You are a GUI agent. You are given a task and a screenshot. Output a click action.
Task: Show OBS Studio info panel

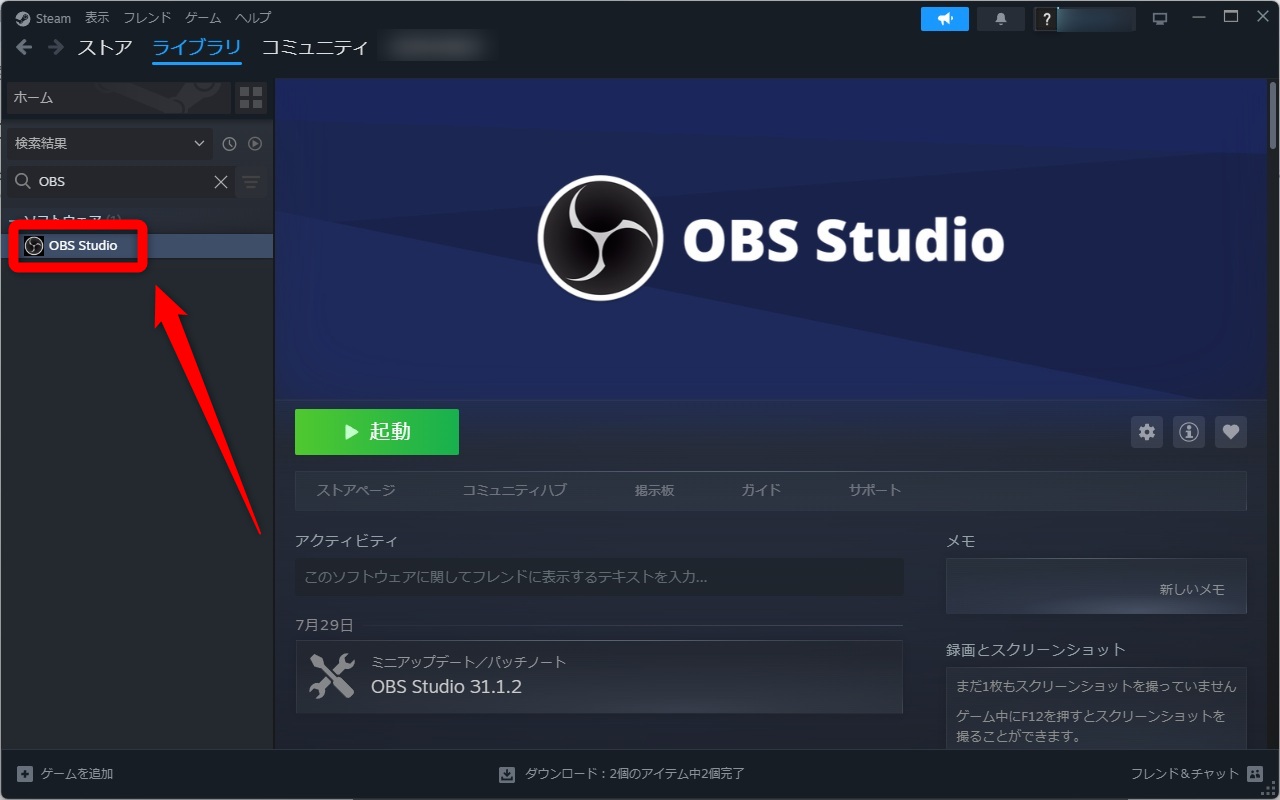pyautogui.click(x=1189, y=432)
